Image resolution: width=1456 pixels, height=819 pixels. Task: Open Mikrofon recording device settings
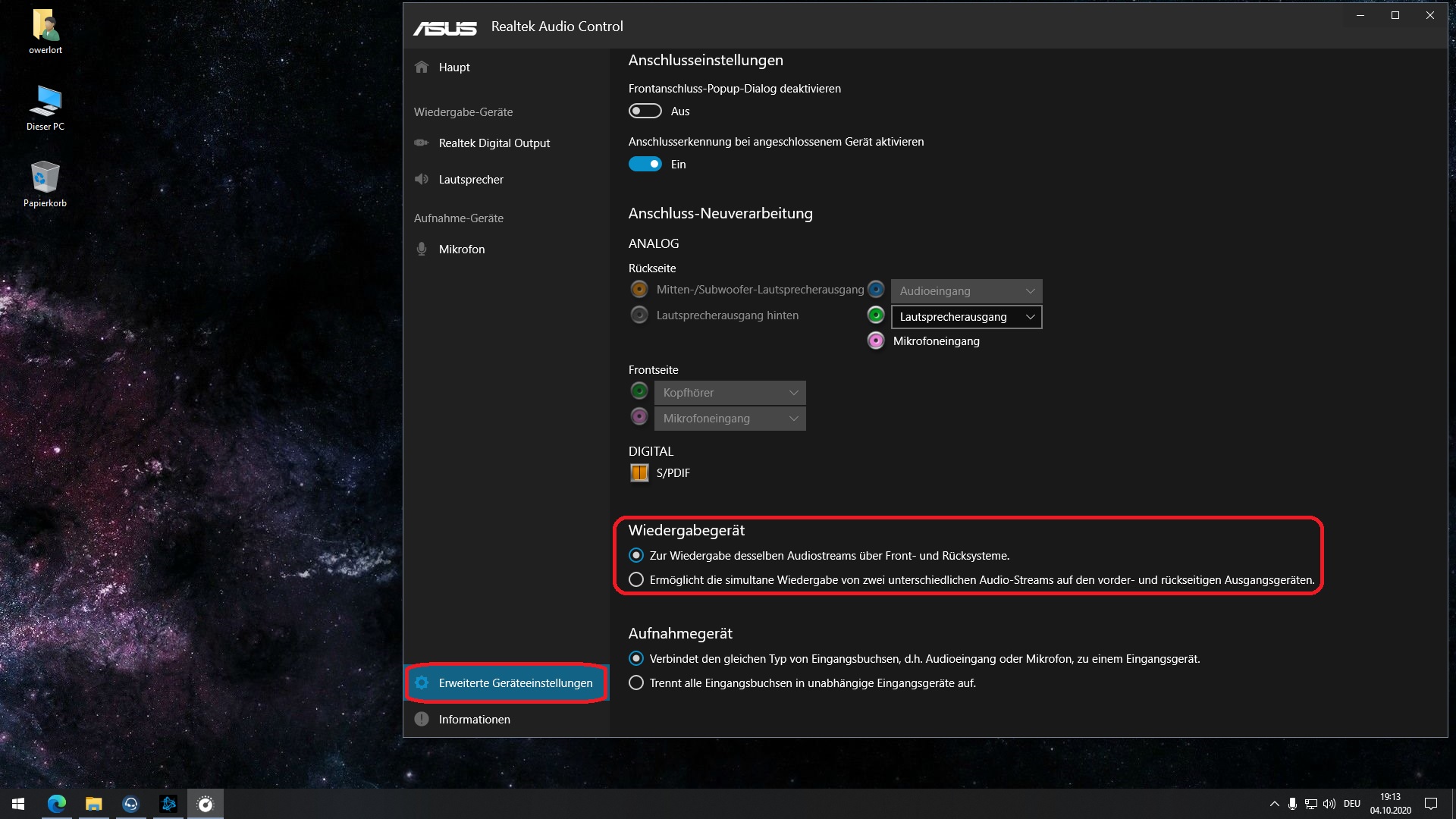pos(461,249)
